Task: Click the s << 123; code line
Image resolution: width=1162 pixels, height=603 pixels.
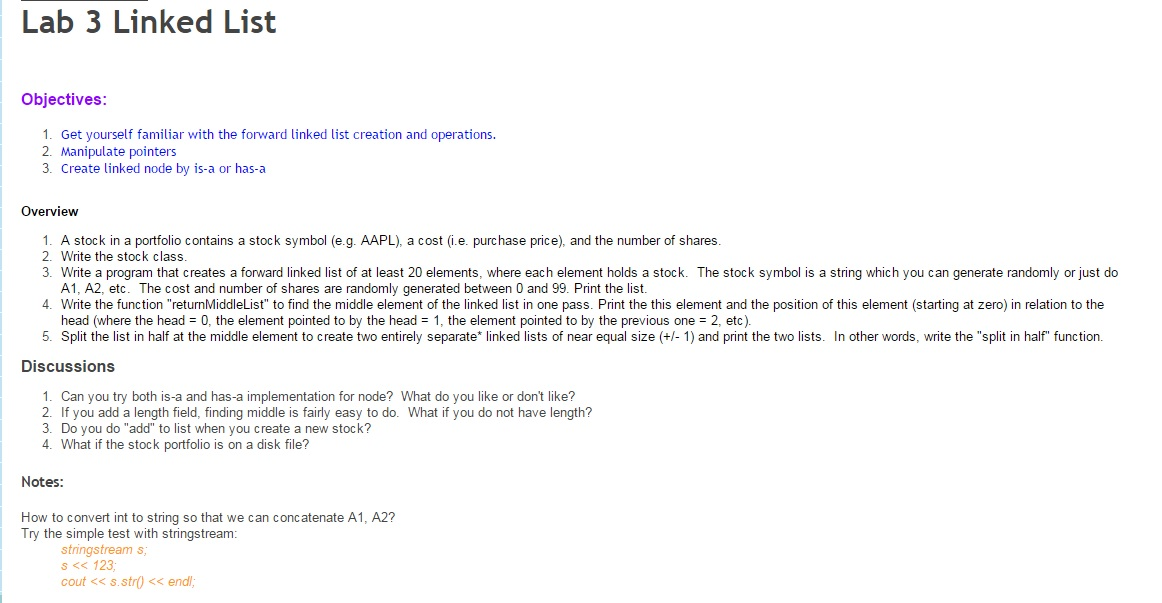Action: tap(88, 565)
